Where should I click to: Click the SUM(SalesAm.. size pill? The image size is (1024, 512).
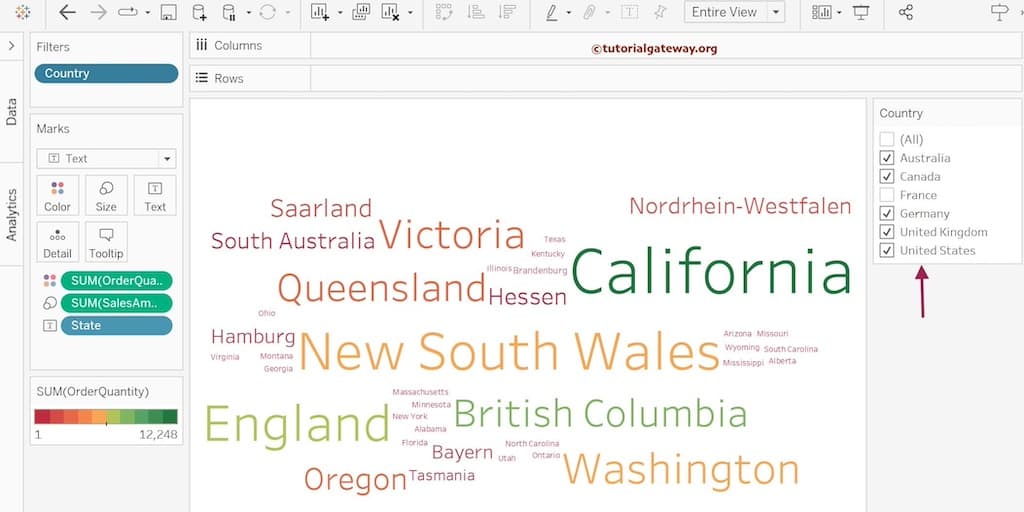coord(116,303)
